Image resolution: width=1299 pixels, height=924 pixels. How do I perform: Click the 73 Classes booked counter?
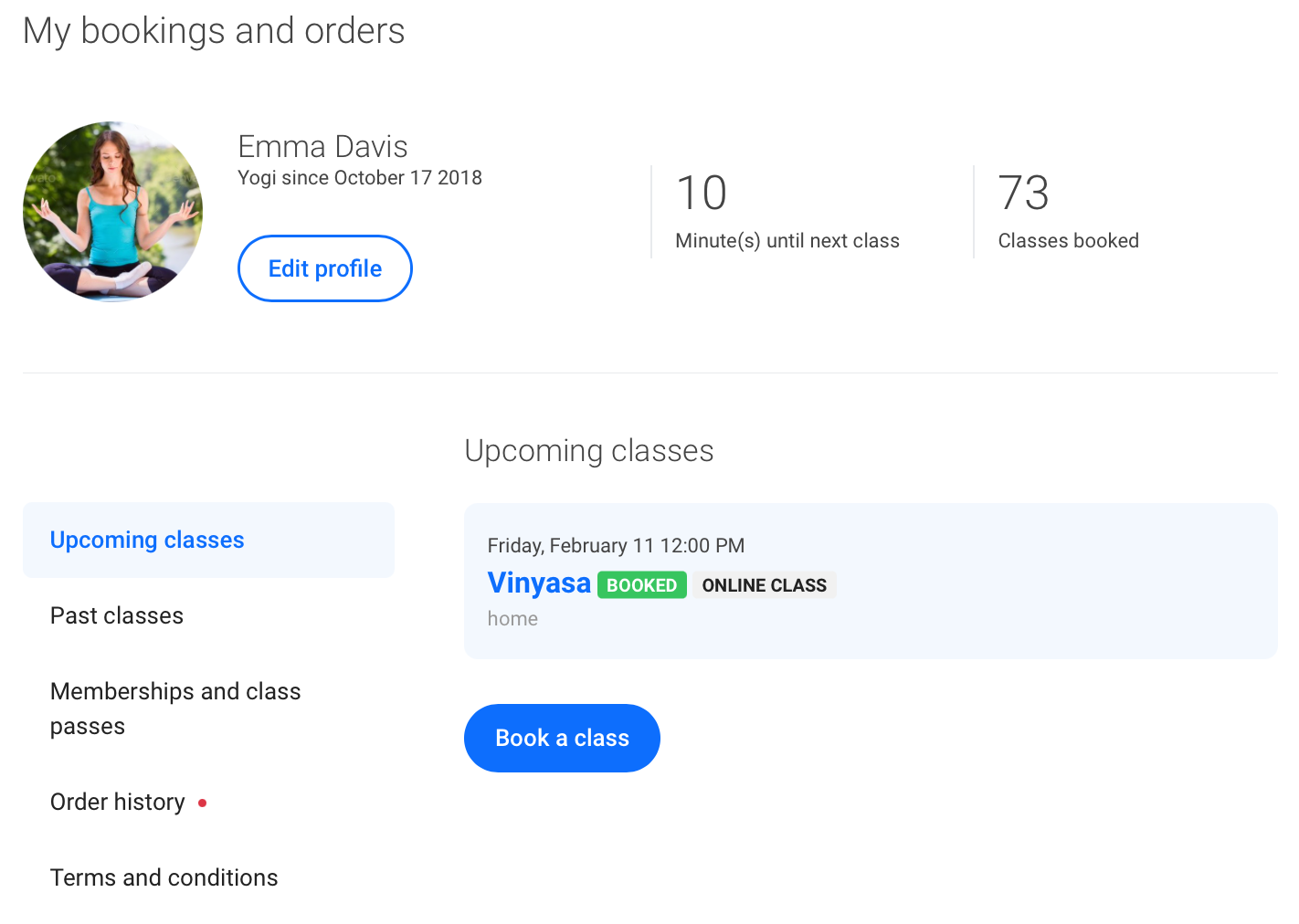click(x=1068, y=212)
